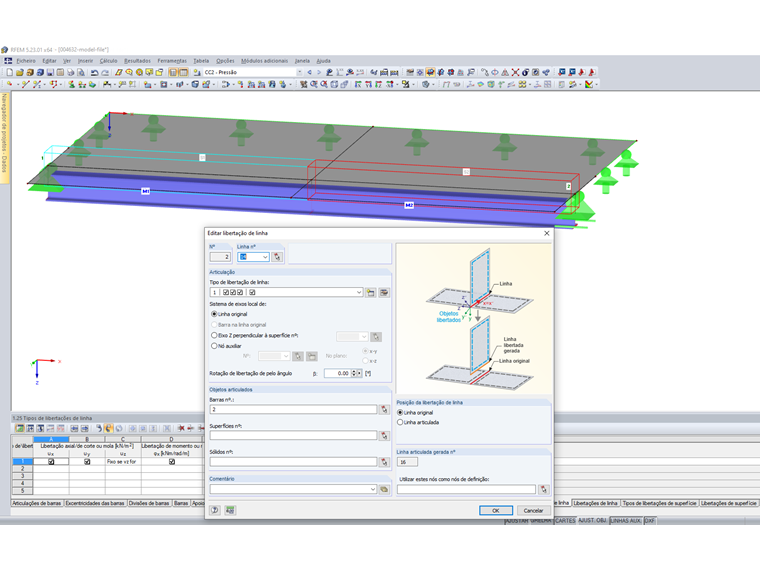
Task: Save the model with the floppy disk icon
Action: pos(50,72)
